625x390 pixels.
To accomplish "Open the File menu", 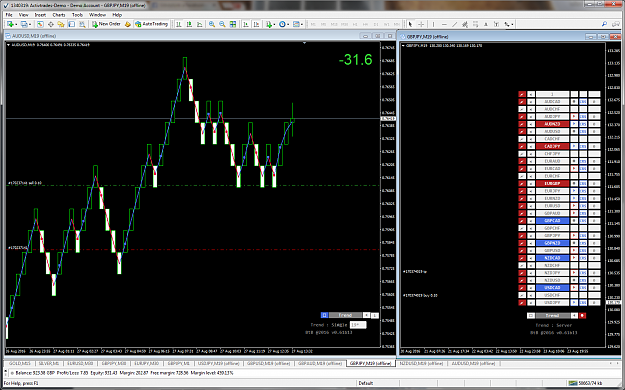I will [x=9, y=15].
